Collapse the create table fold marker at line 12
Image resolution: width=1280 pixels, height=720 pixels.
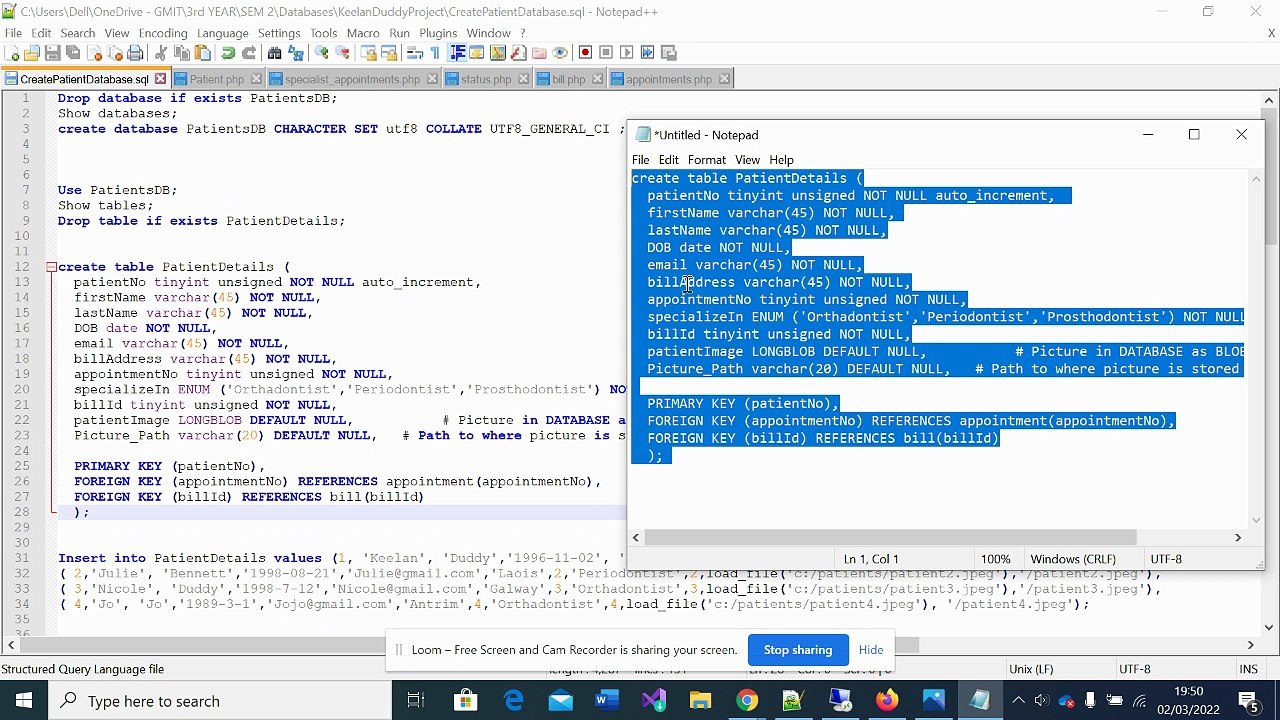51,267
